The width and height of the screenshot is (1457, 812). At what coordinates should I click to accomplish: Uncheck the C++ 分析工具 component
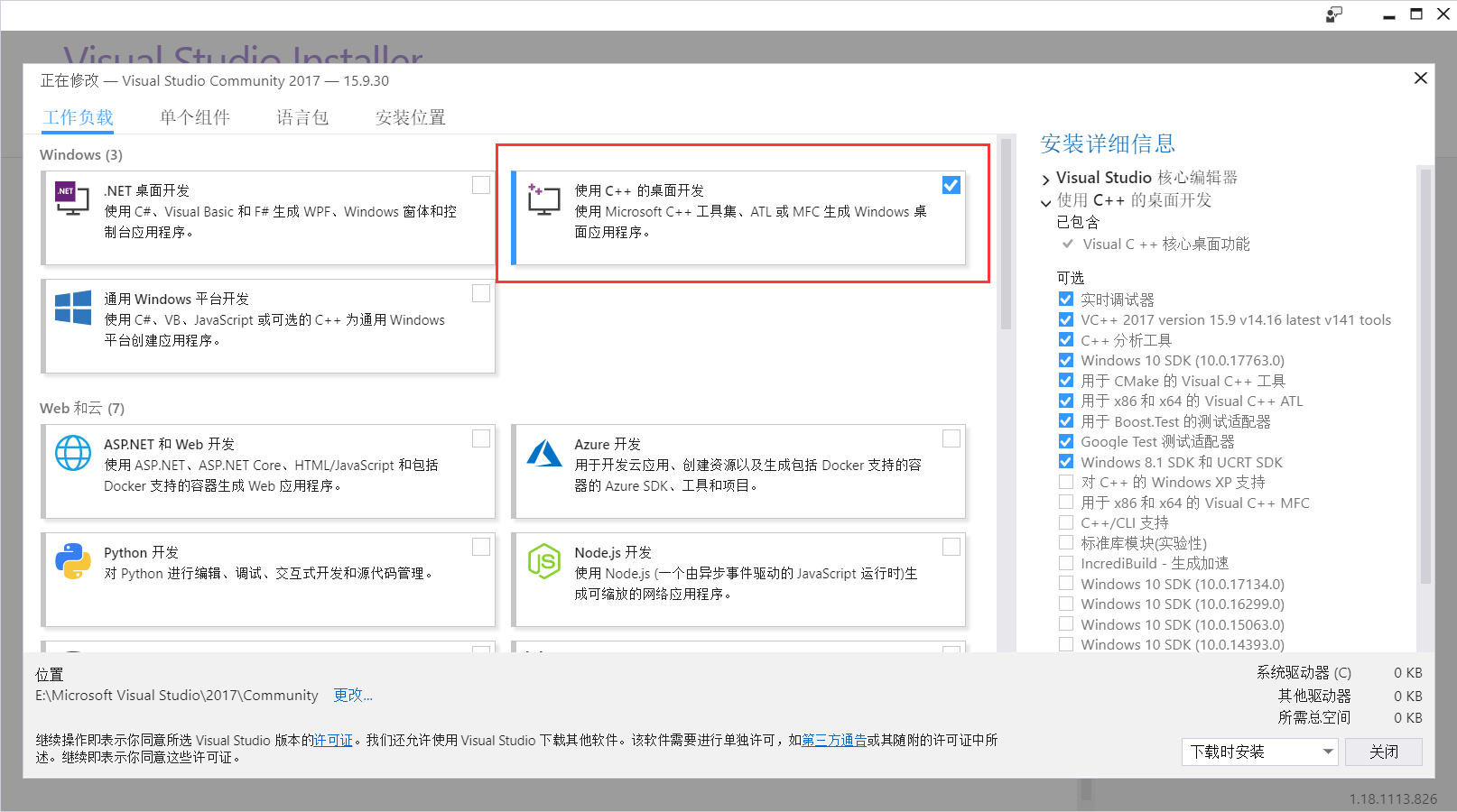[x=1066, y=340]
